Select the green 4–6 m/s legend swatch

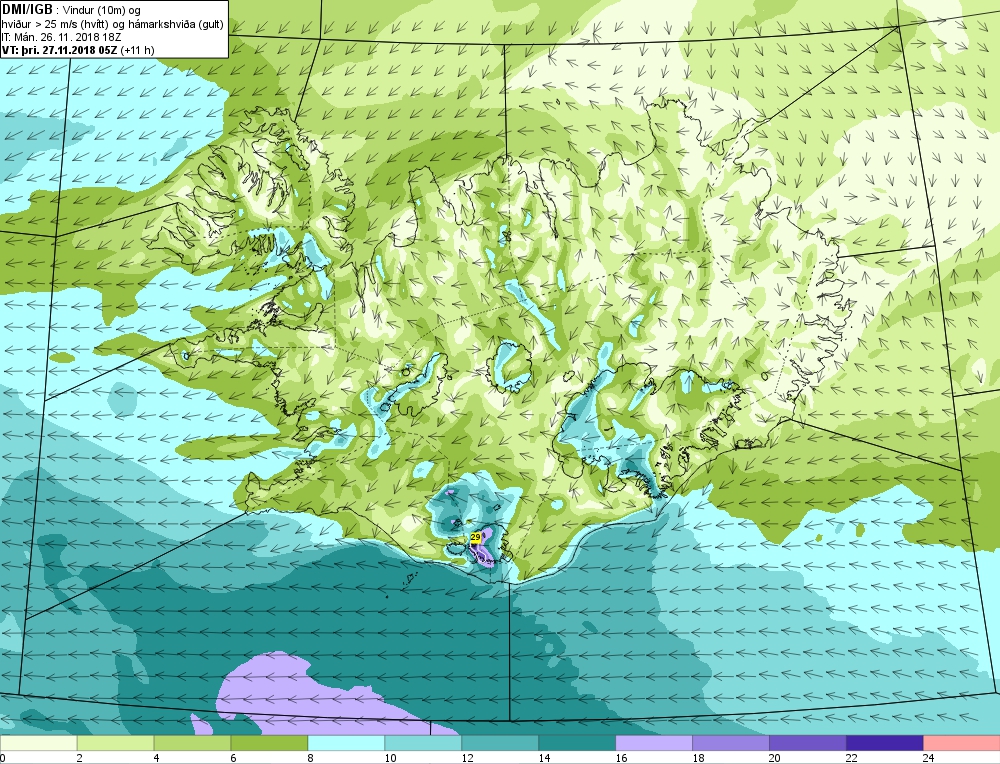(193, 743)
